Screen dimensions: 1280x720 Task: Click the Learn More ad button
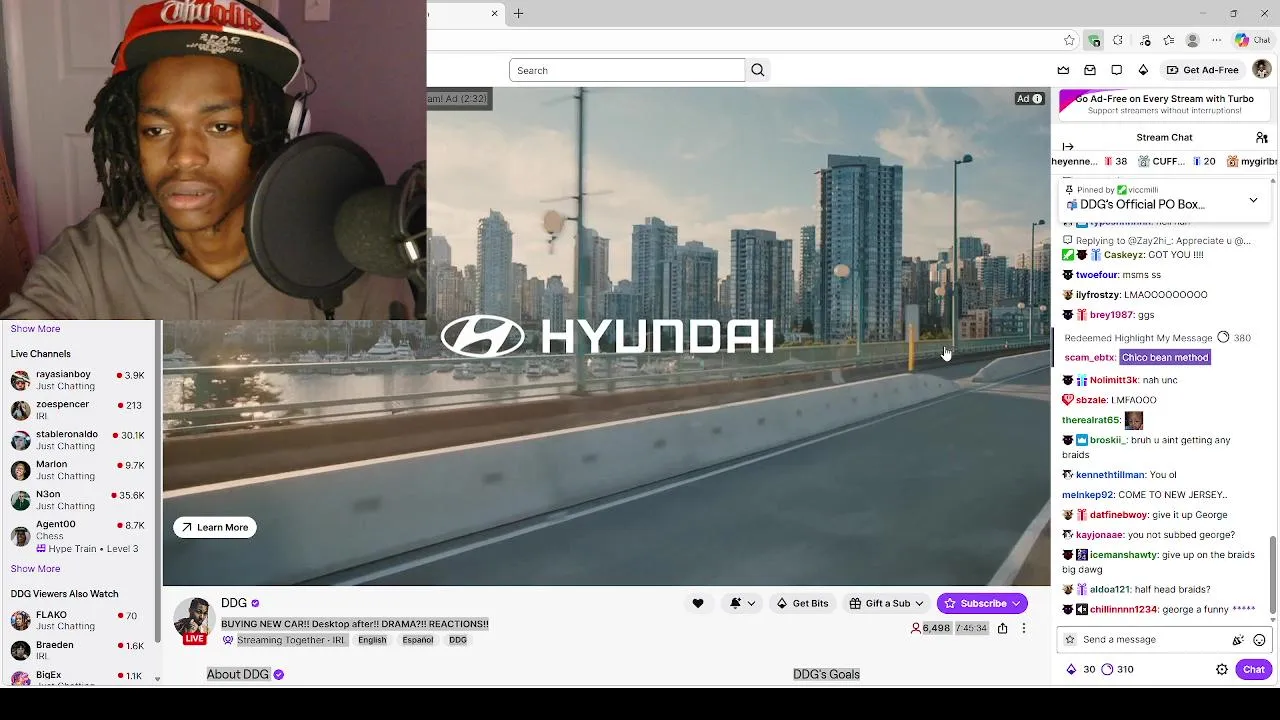215,527
